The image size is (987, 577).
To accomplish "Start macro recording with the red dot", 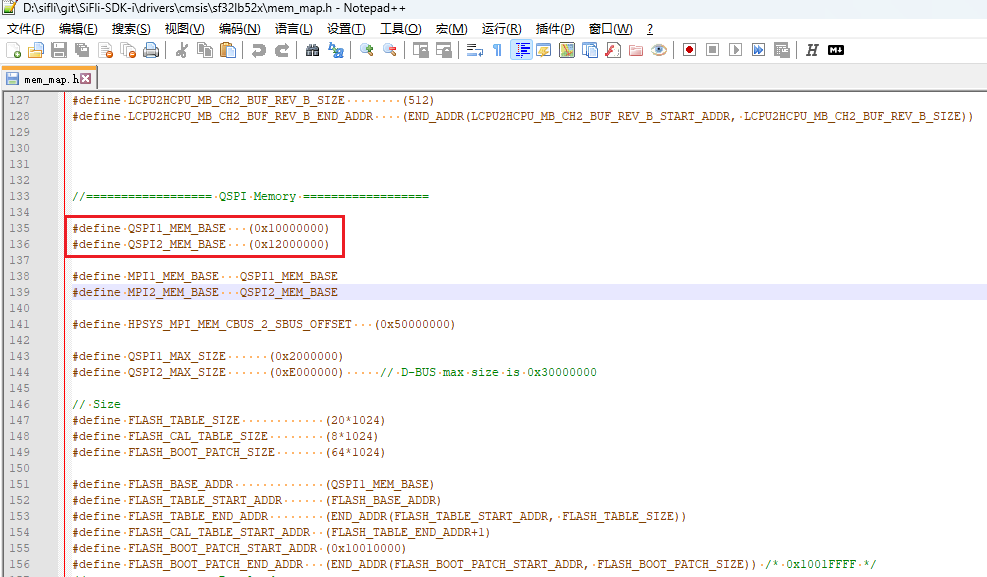I will (x=689, y=50).
